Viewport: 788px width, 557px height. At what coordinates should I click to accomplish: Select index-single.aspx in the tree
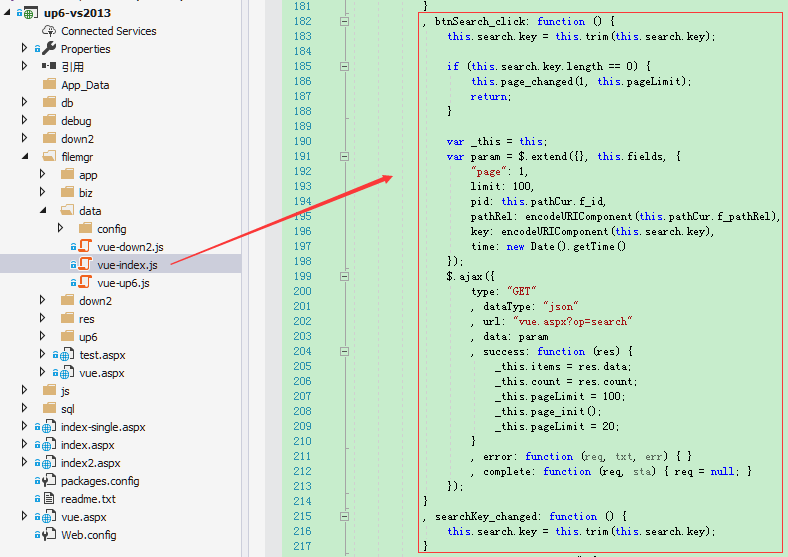(103, 427)
